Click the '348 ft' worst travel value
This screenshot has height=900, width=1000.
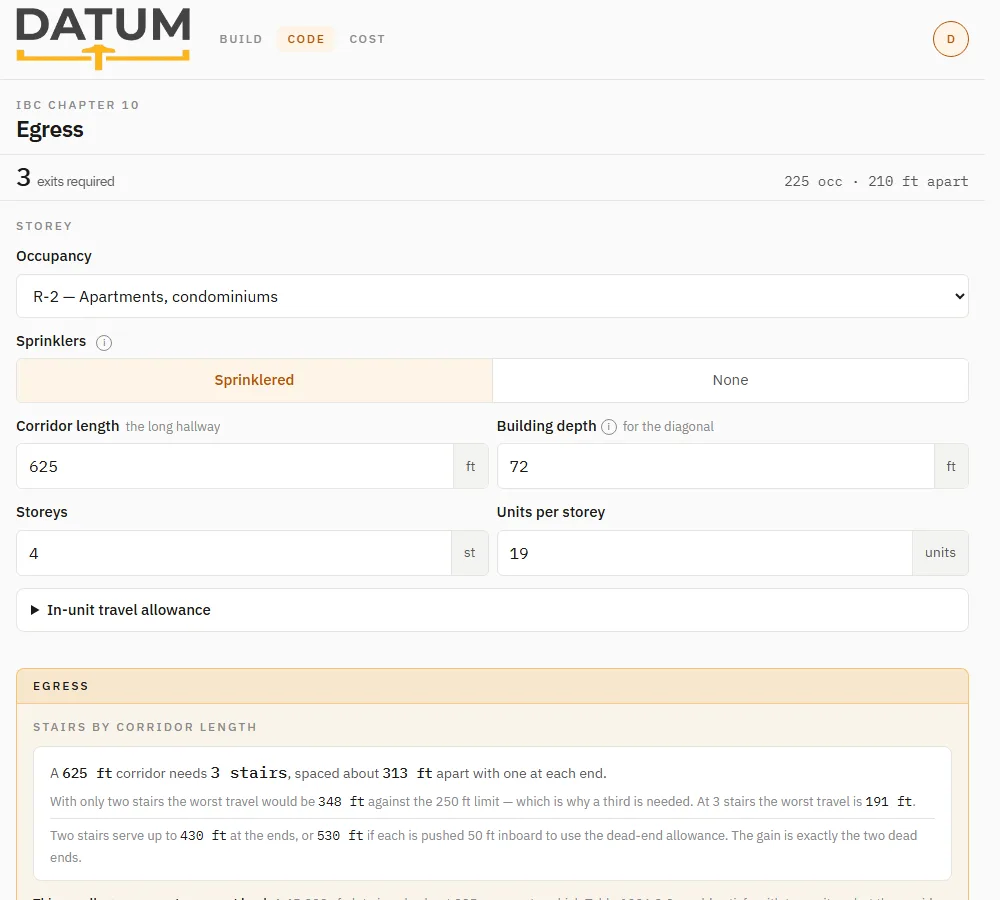[341, 802]
